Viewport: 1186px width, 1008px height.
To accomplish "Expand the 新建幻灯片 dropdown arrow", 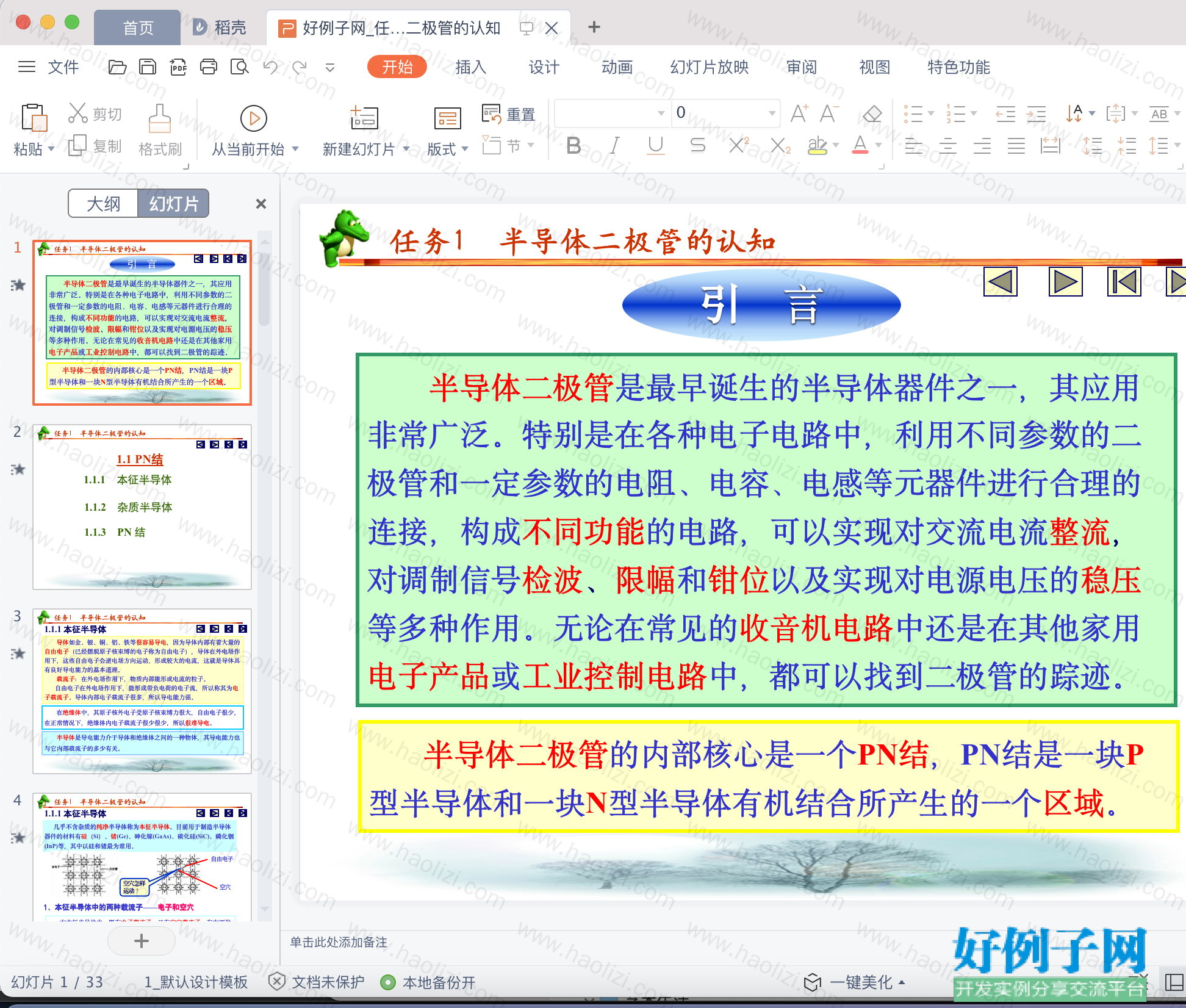I will coord(406,149).
